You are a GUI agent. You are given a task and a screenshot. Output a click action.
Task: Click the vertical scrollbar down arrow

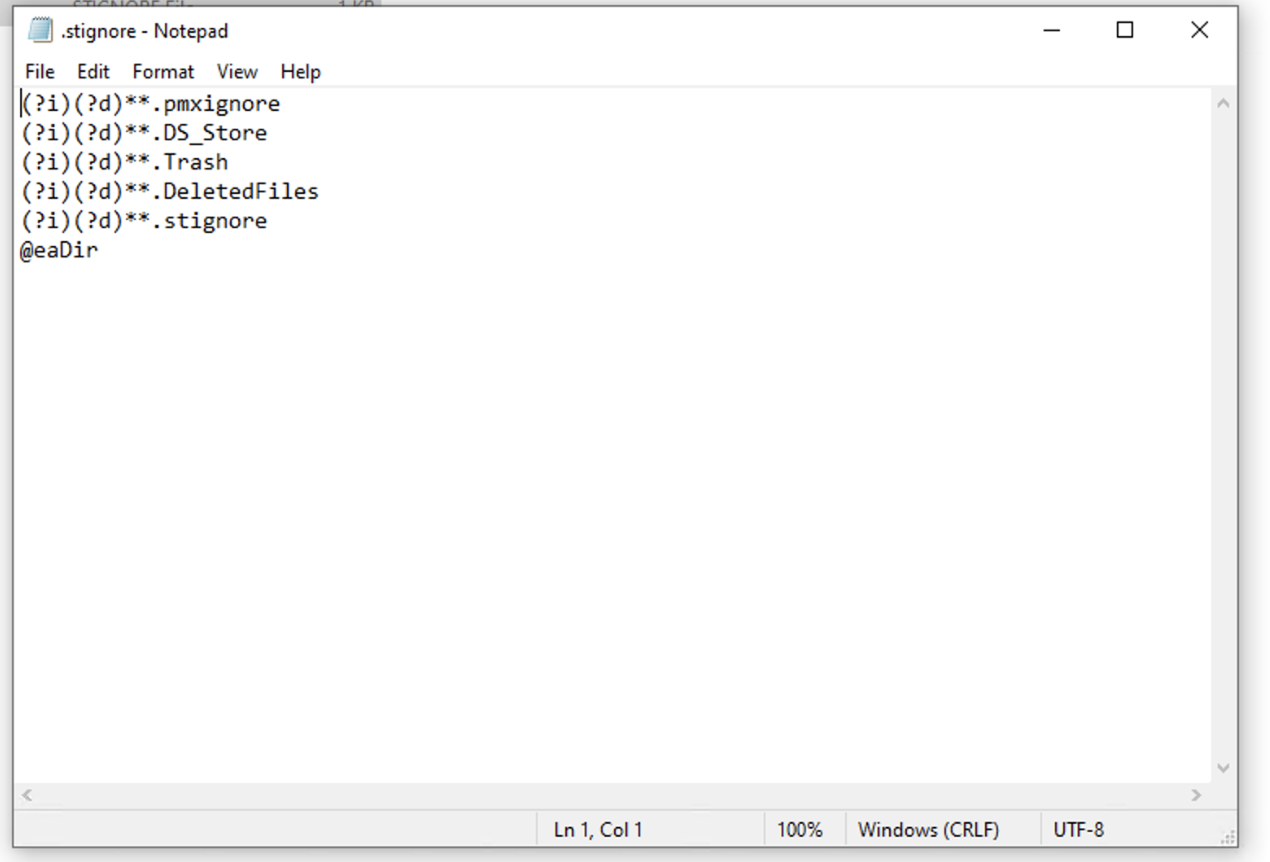pos(1223,768)
